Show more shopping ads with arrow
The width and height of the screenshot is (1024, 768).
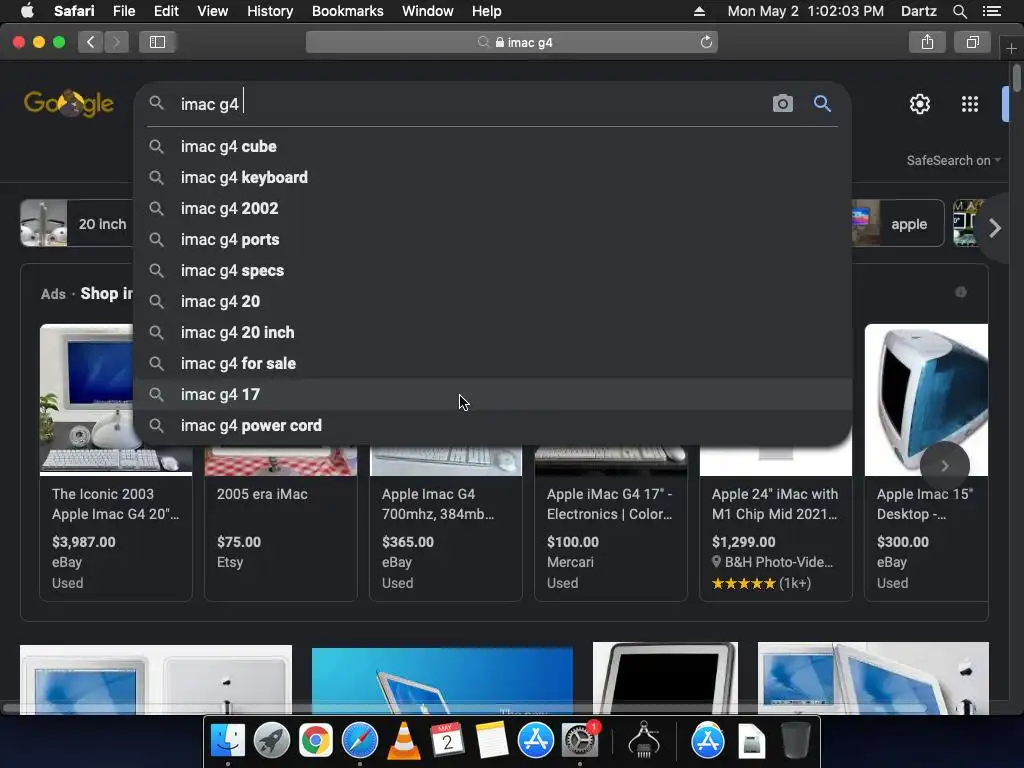(x=944, y=466)
